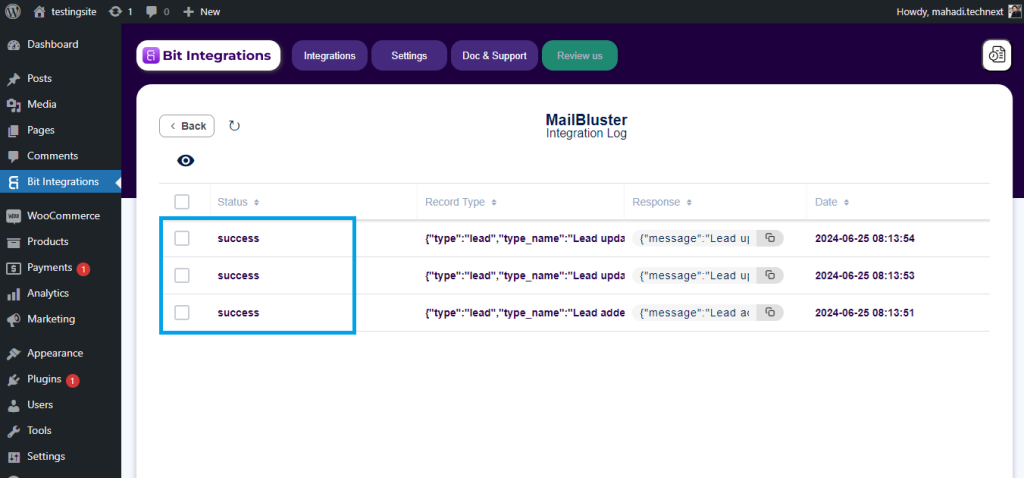Click the changelog document icon button

pyautogui.click(x=997, y=55)
